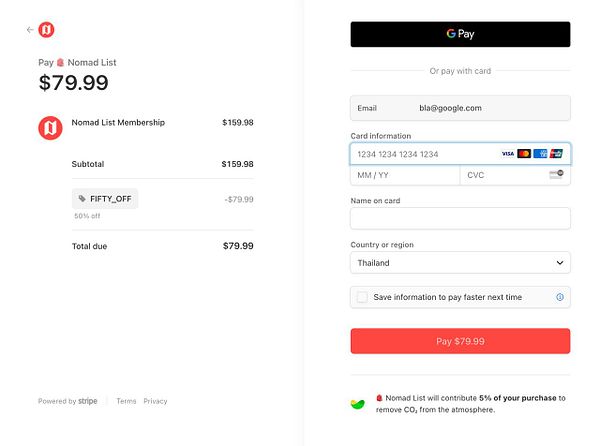This screenshot has height=446, width=600.
Task: Enable save information to pay faster
Action: click(362, 297)
